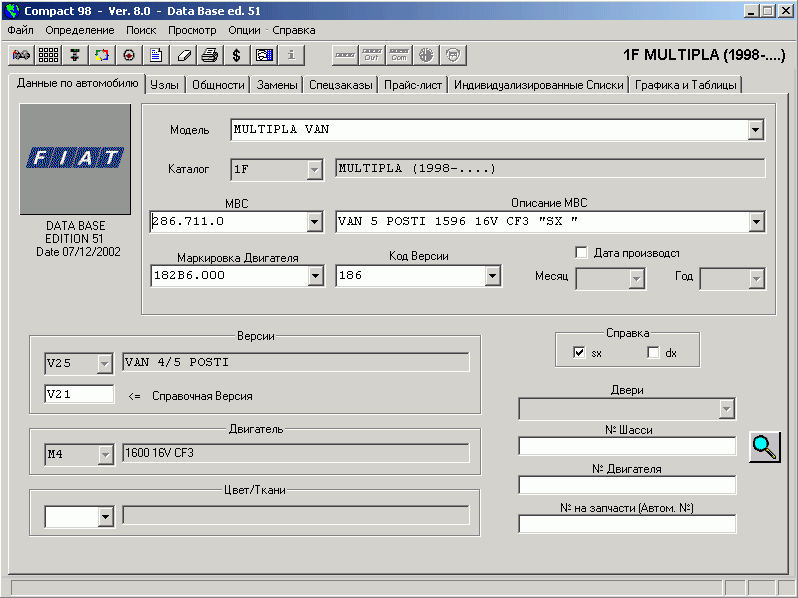Screen dimensions: 798x598
Task: Open the Индивидуализированные Списки tab
Action: pos(538,85)
